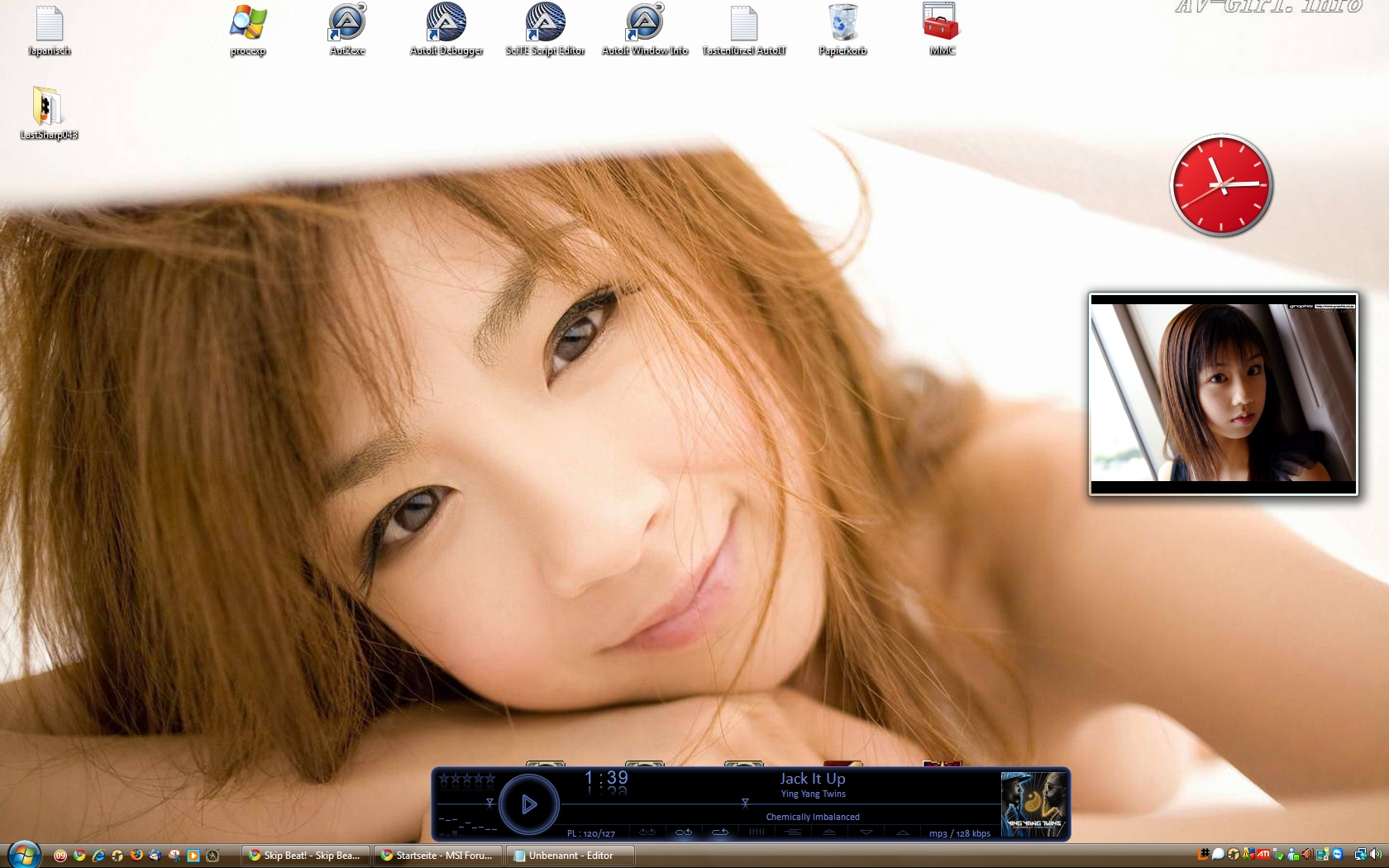1389x868 pixels.
Task: Open the MMC toolbox icon
Action: [941, 25]
